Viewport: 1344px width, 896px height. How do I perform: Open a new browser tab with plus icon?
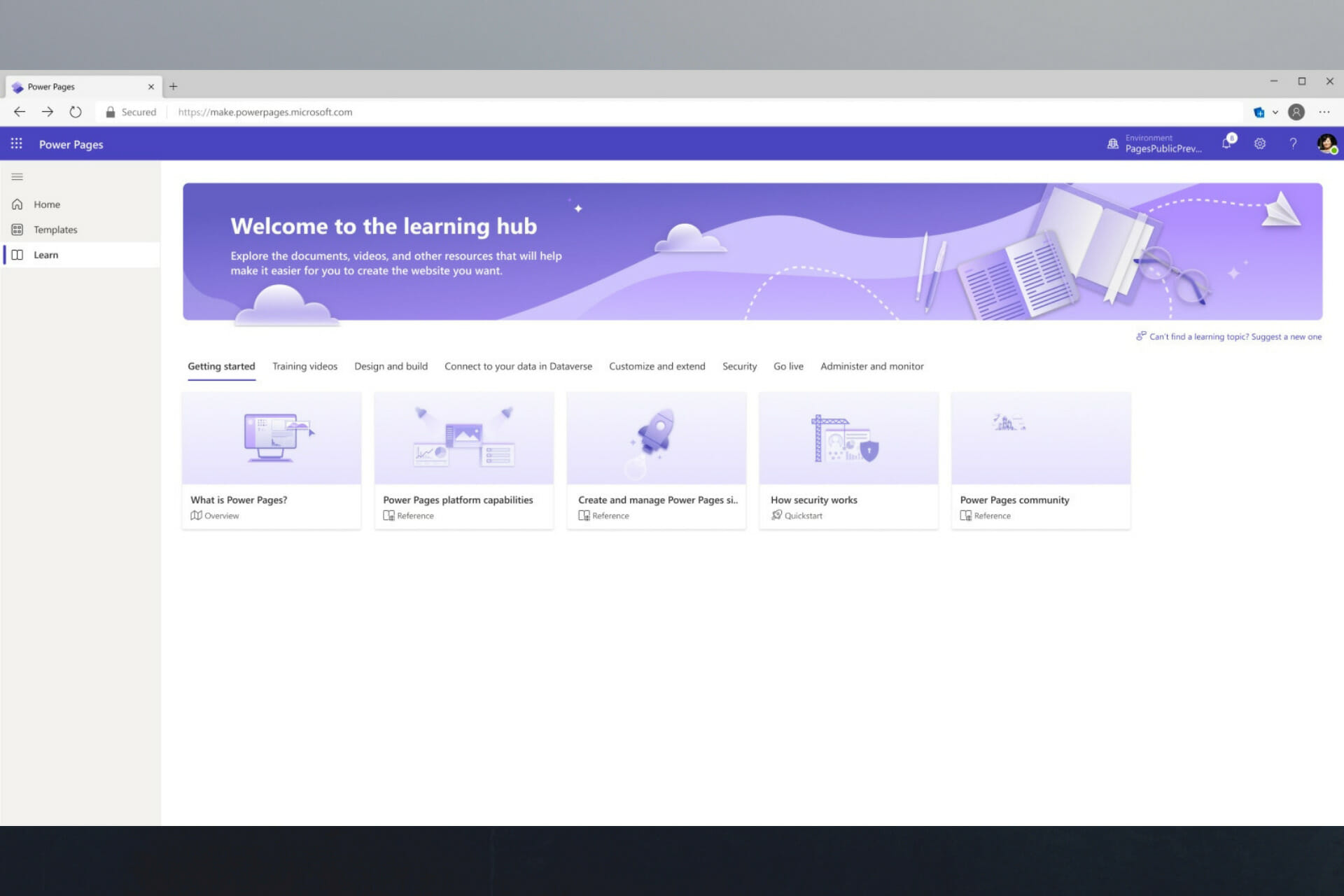pos(174,86)
